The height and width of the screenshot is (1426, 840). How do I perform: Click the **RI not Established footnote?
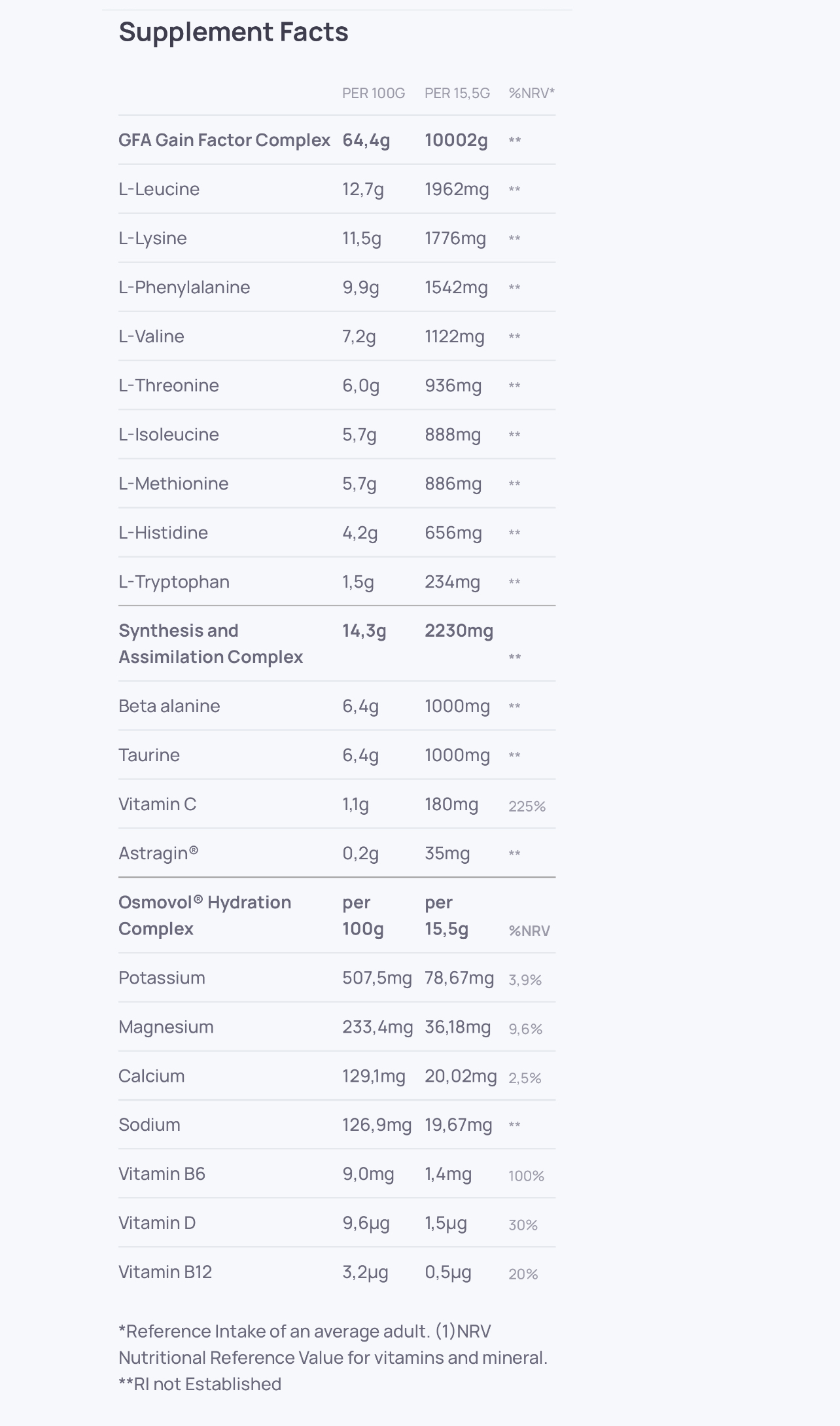tap(200, 1384)
